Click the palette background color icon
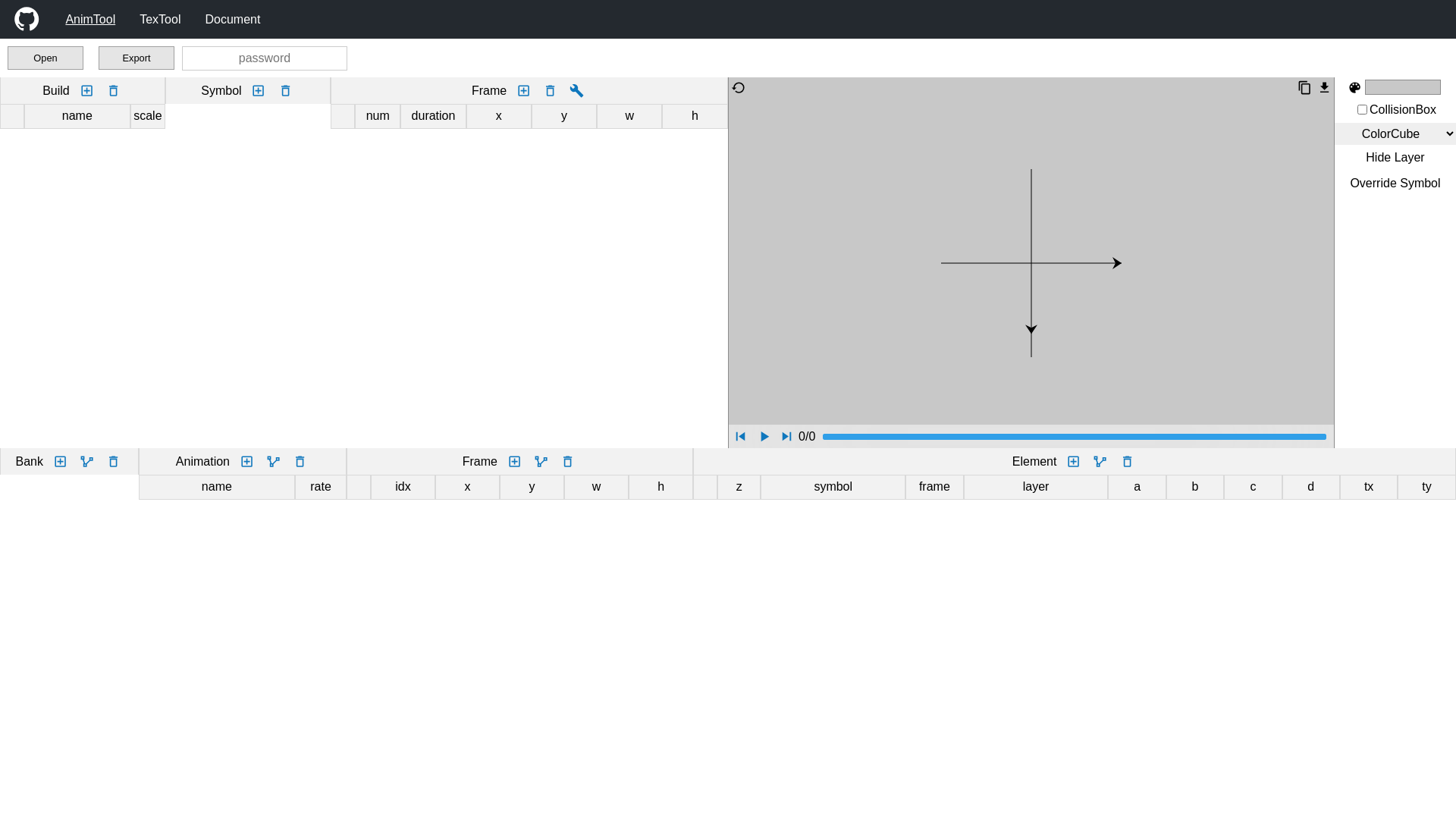 [1355, 88]
